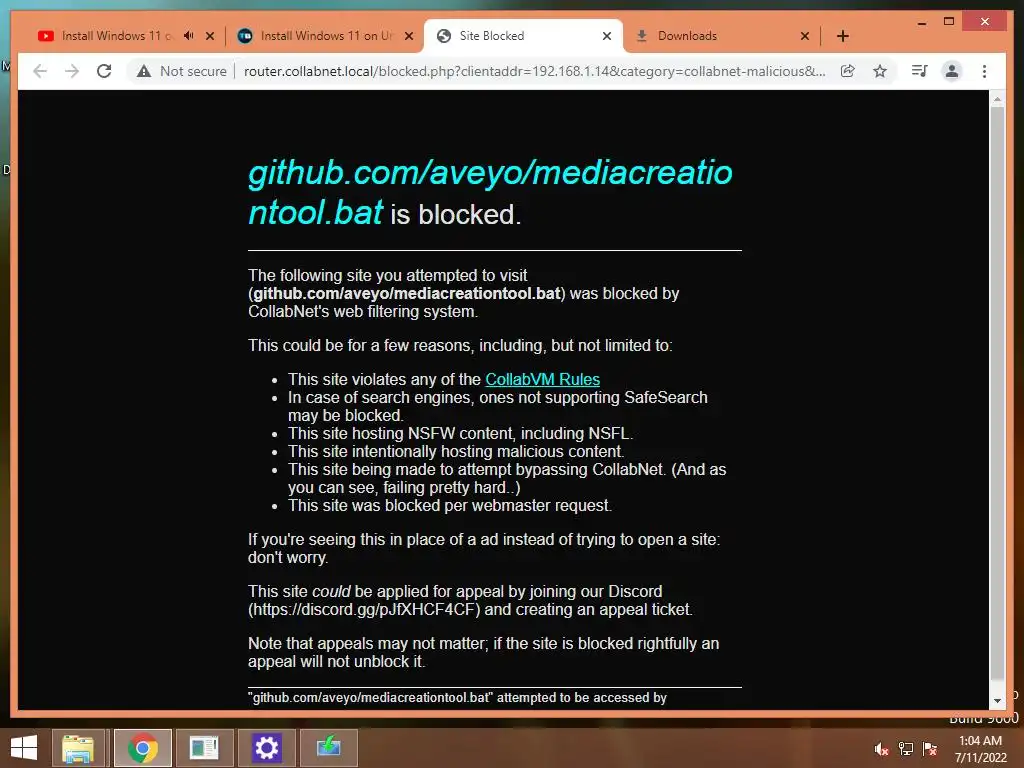Screen dimensions: 1024x768
Task: Click the muted volume tray icon
Action: [882, 749]
